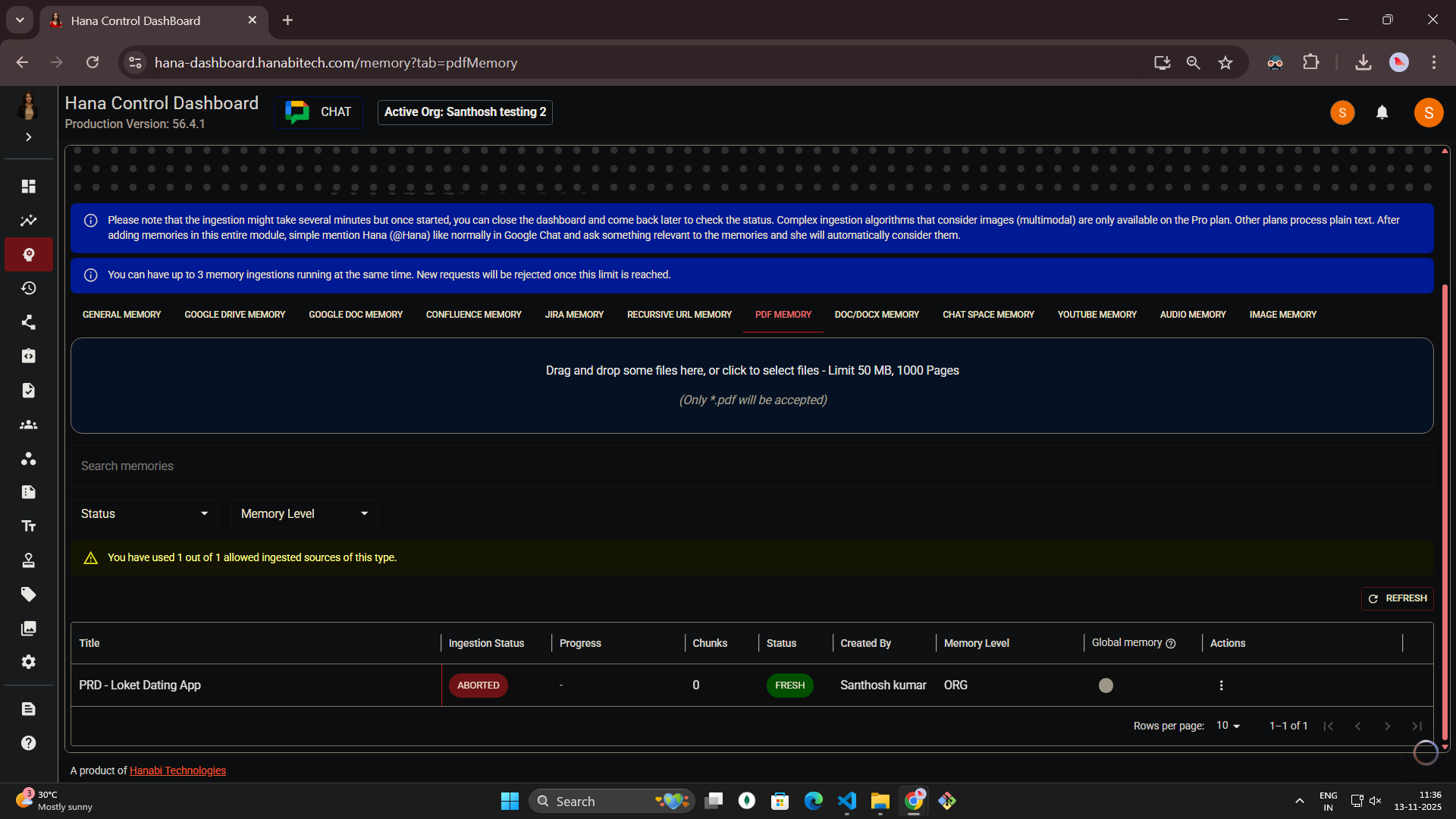The image size is (1456, 819).
Task: Bookmark the page using the star icon
Action: (1225, 62)
